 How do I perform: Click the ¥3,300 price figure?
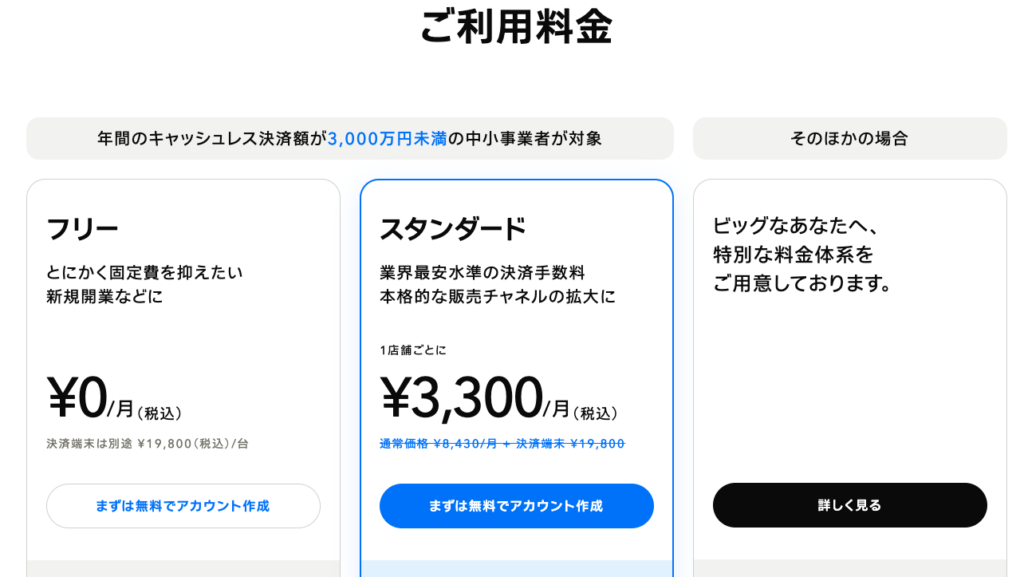[x=461, y=398]
